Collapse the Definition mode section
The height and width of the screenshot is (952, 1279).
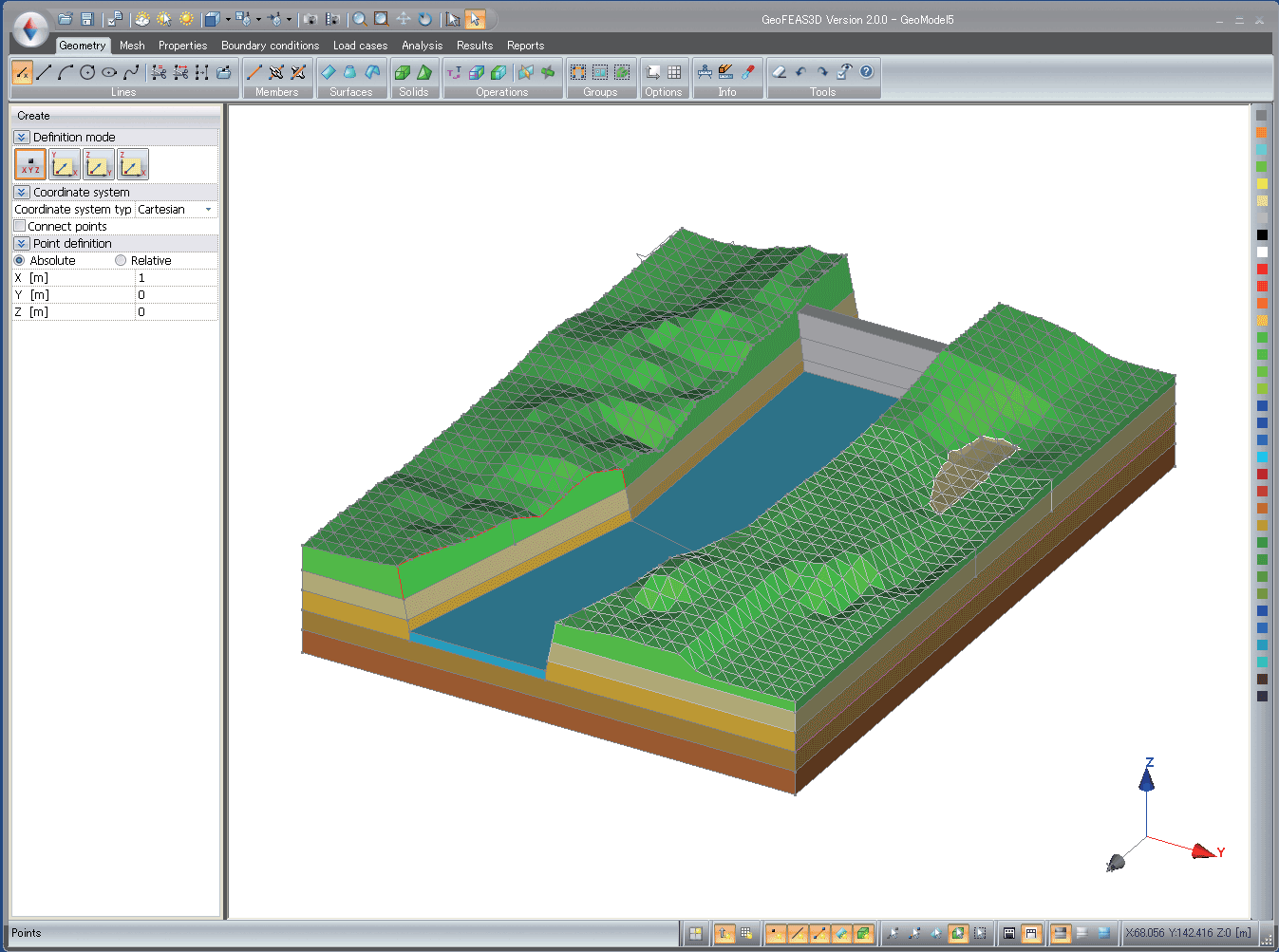pyautogui.click(x=22, y=138)
